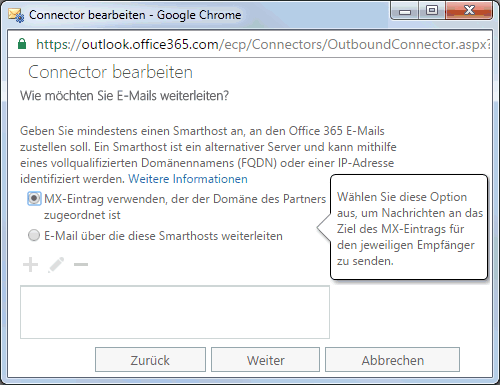This screenshot has width=500, height=385.
Task: Select the MX-Eintrag verwenden radio button
Action: tap(34, 199)
